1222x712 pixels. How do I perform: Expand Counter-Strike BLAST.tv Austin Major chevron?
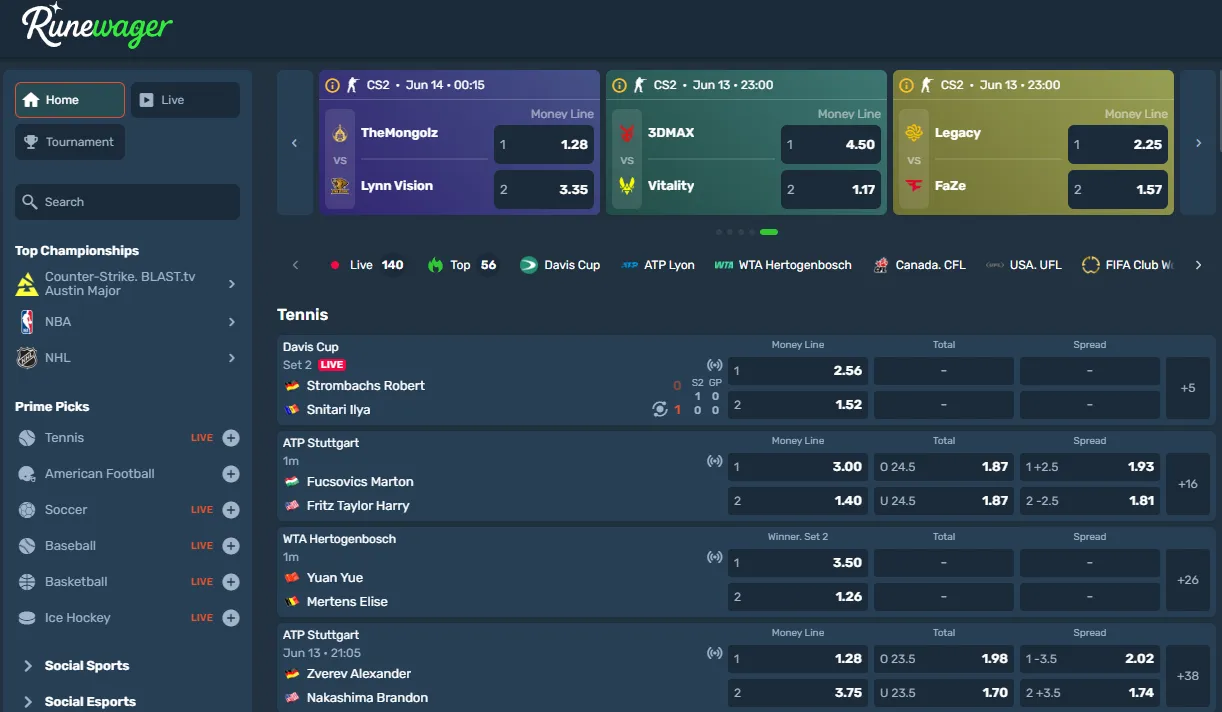coord(231,284)
